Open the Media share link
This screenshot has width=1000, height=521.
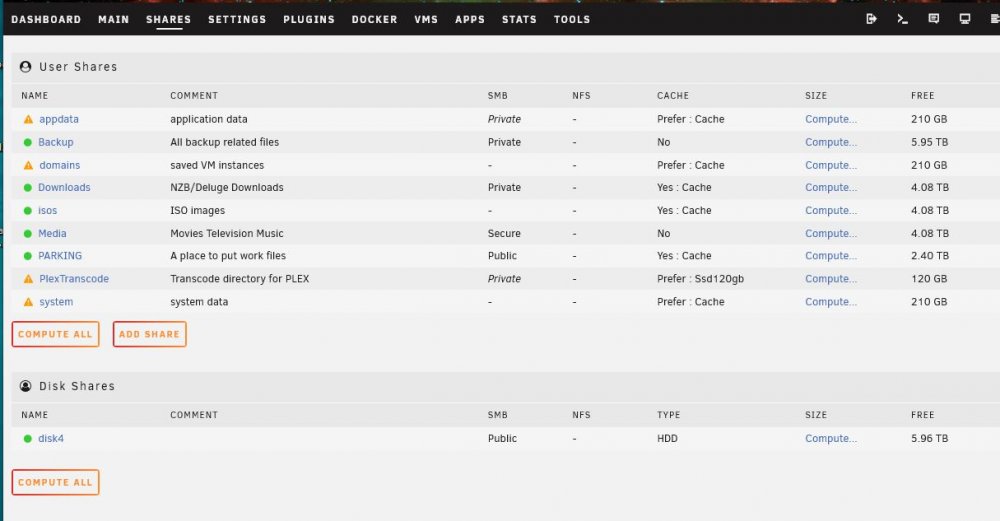coord(52,233)
